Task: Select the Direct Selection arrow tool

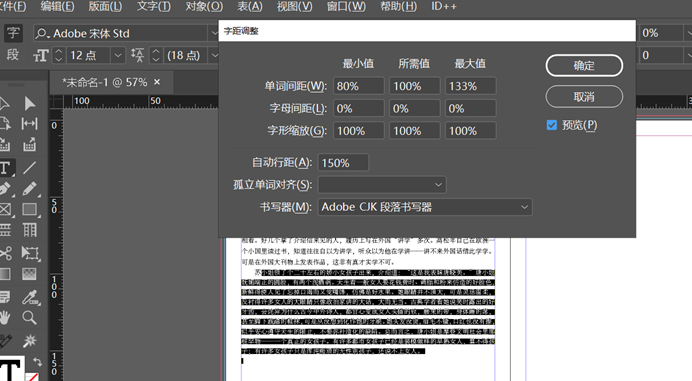Action: (30, 103)
